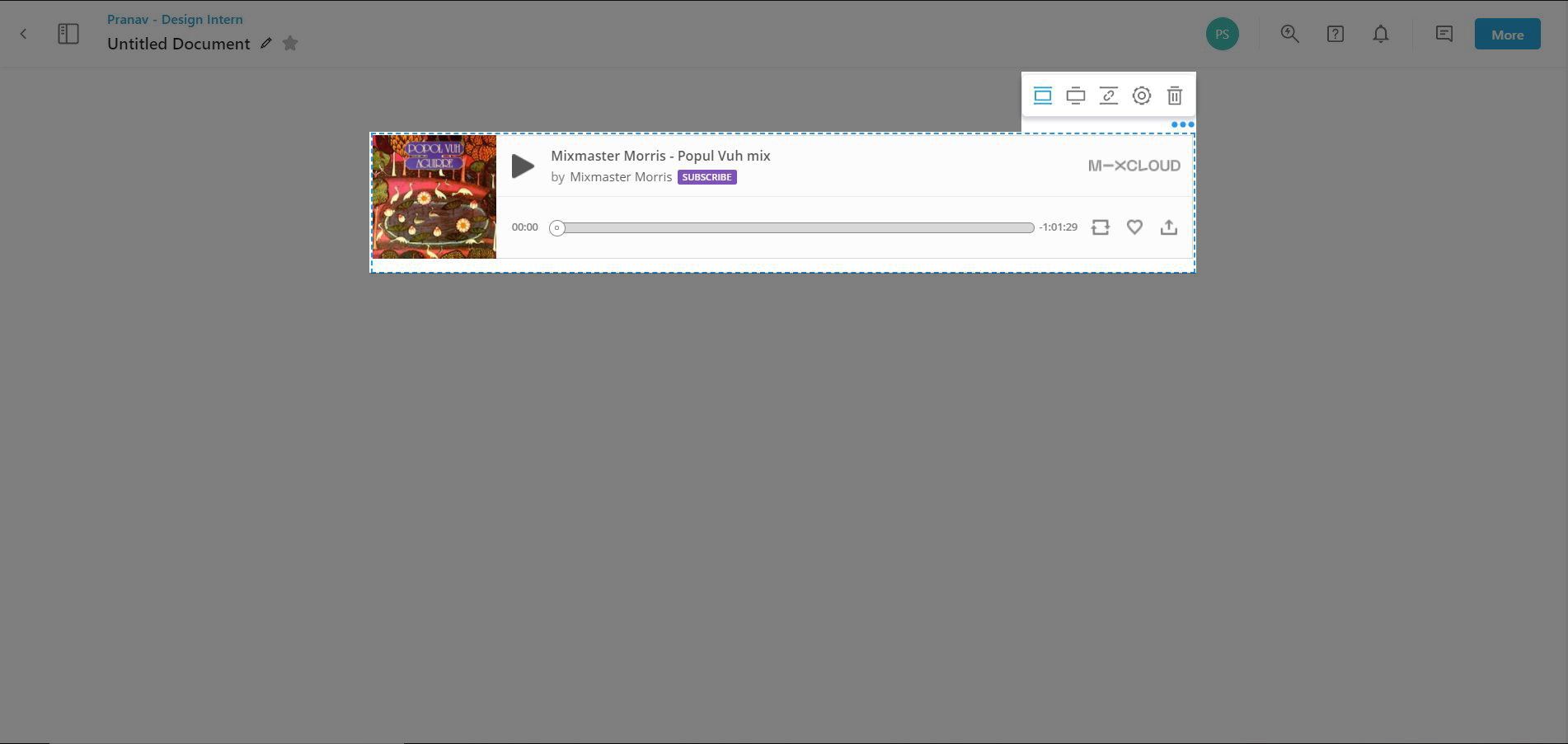The height and width of the screenshot is (744, 1568).
Task: Open the help question mark icon
Action: click(x=1335, y=34)
